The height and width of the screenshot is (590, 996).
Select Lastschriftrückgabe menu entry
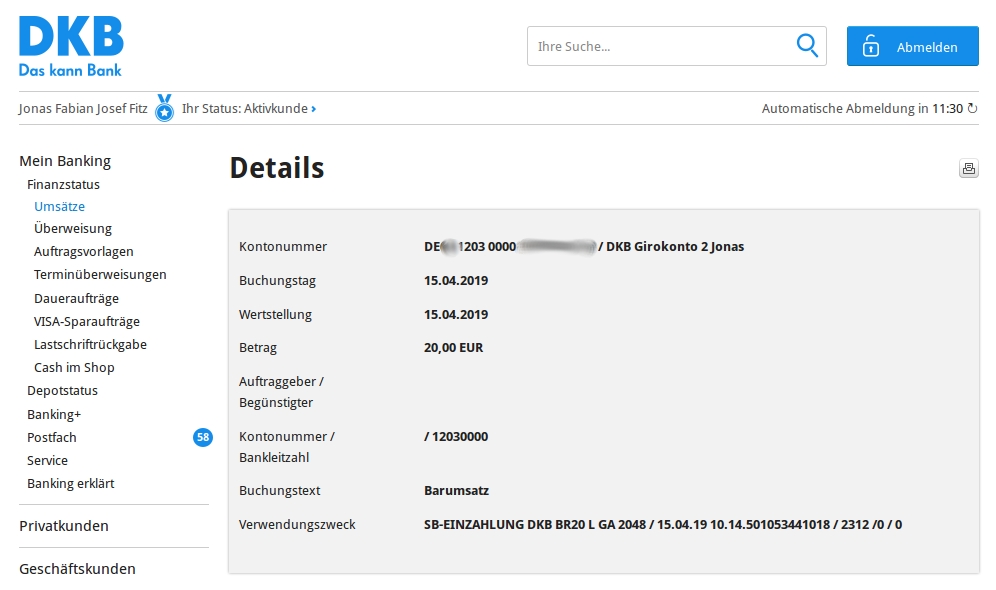point(90,345)
